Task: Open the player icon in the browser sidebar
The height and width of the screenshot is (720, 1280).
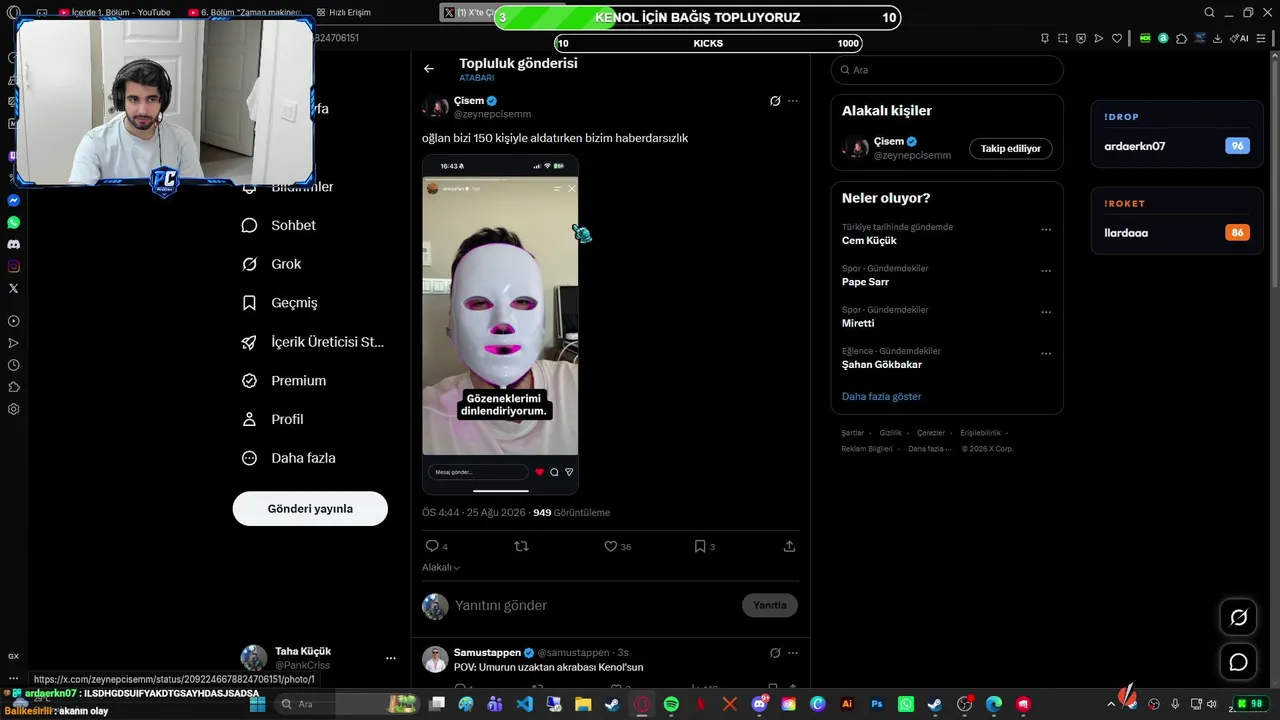Action: click(x=13, y=321)
